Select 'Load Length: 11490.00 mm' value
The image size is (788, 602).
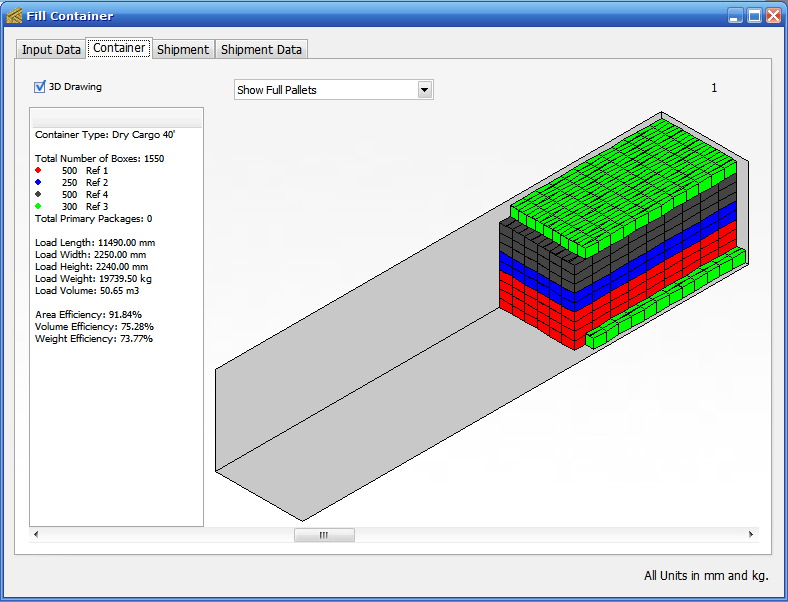[95, 243]
